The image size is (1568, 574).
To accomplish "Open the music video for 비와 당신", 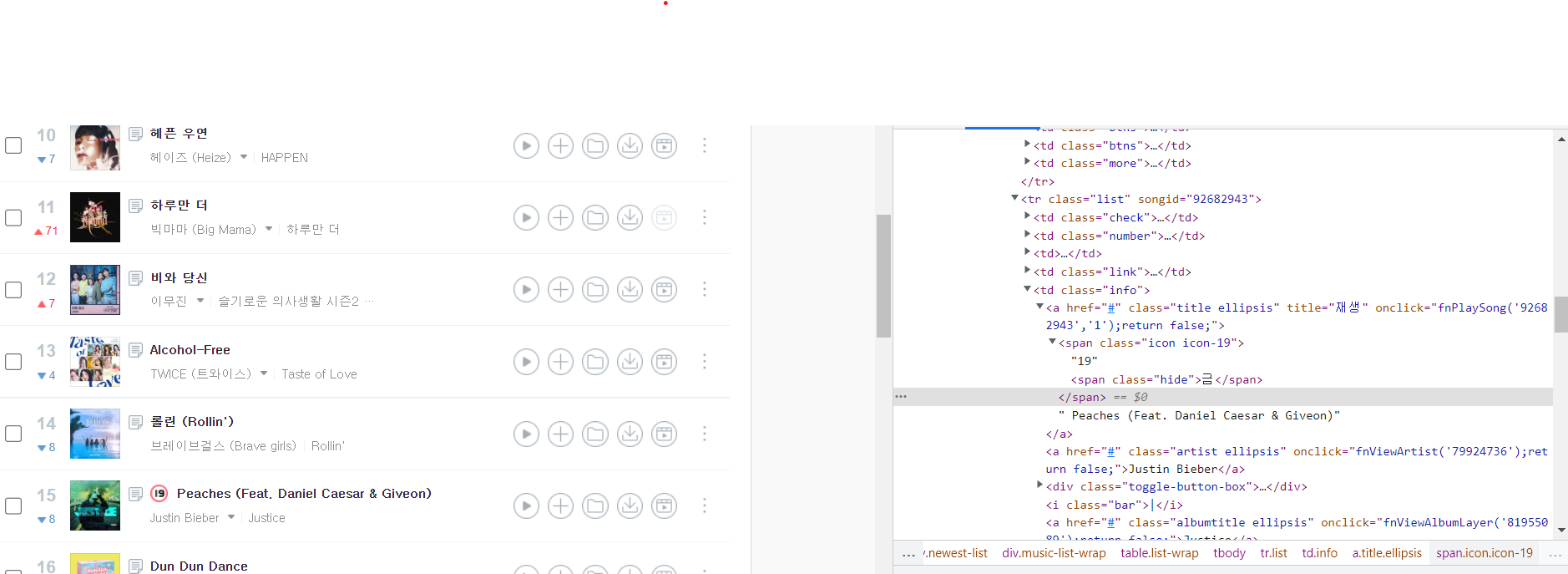I will (x=664, y=290).
